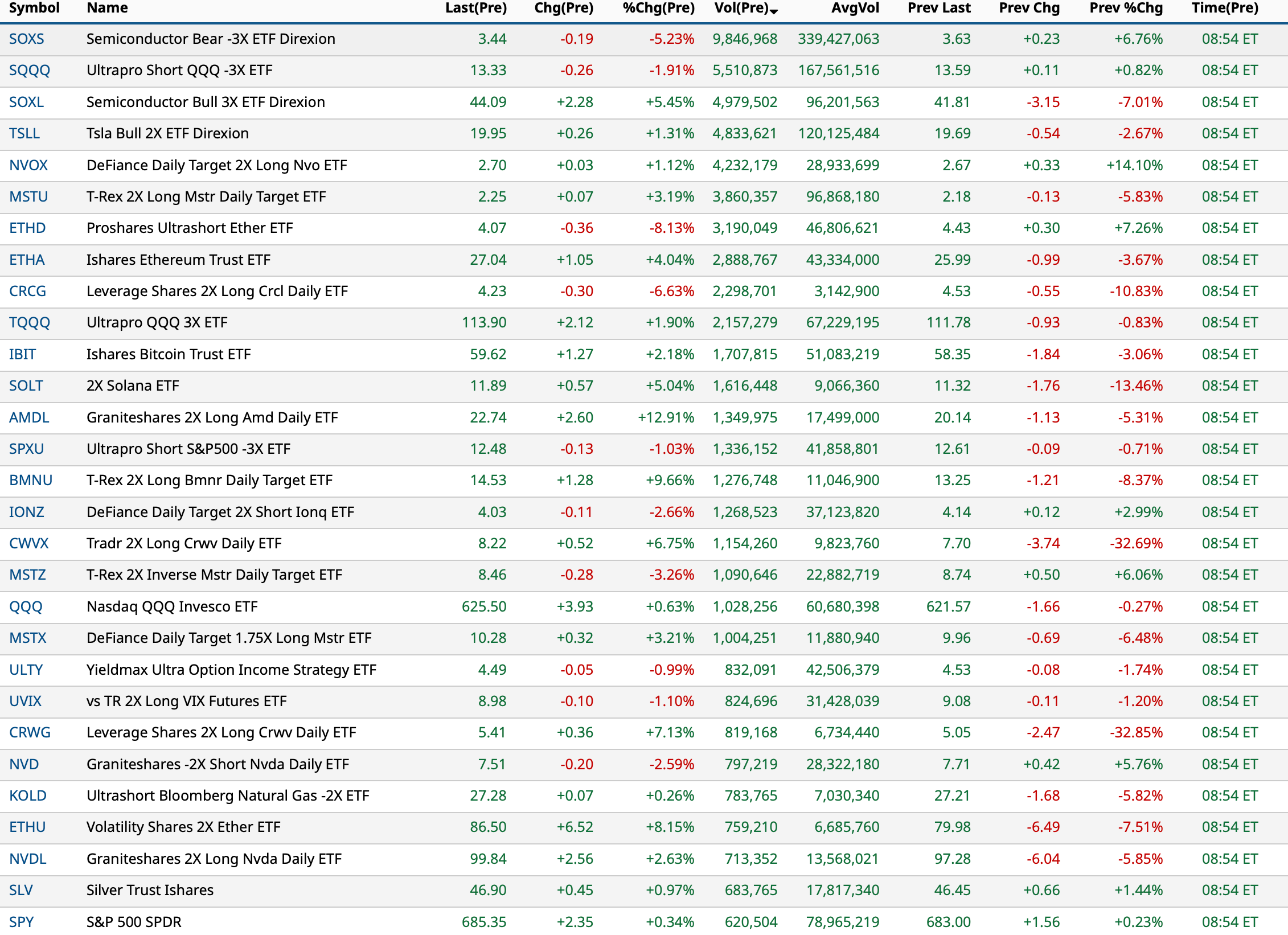Click the AMDL ticker link
This screenshot has height=935, width=1288.
pos(29,417)
